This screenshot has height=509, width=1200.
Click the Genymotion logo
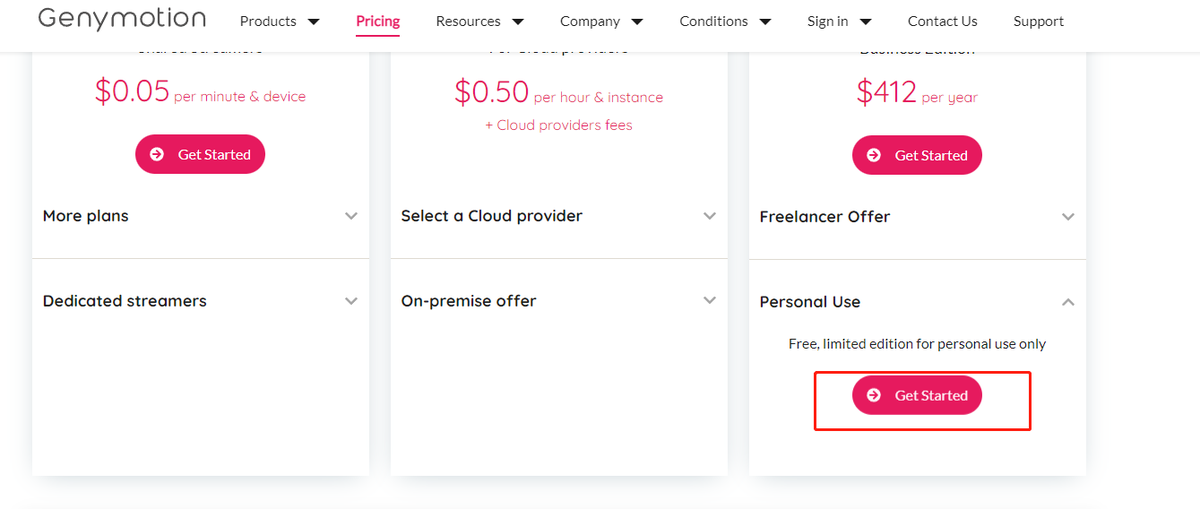point(122,19)
